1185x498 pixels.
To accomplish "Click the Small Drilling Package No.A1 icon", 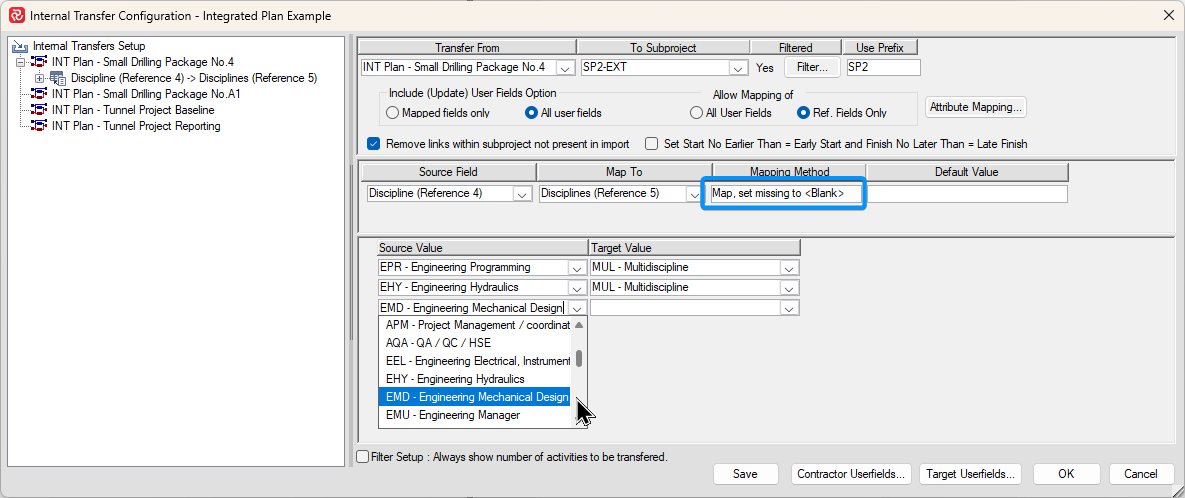I will pyautogui.click(x=39, y=94).
